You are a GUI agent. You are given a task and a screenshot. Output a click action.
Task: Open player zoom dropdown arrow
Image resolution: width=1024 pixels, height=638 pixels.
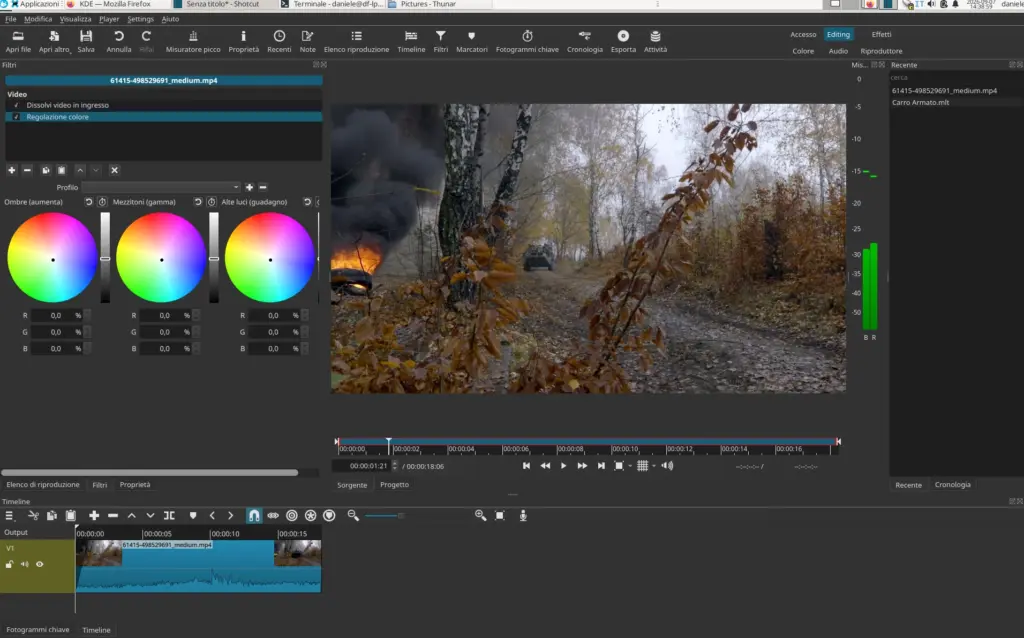630,466
